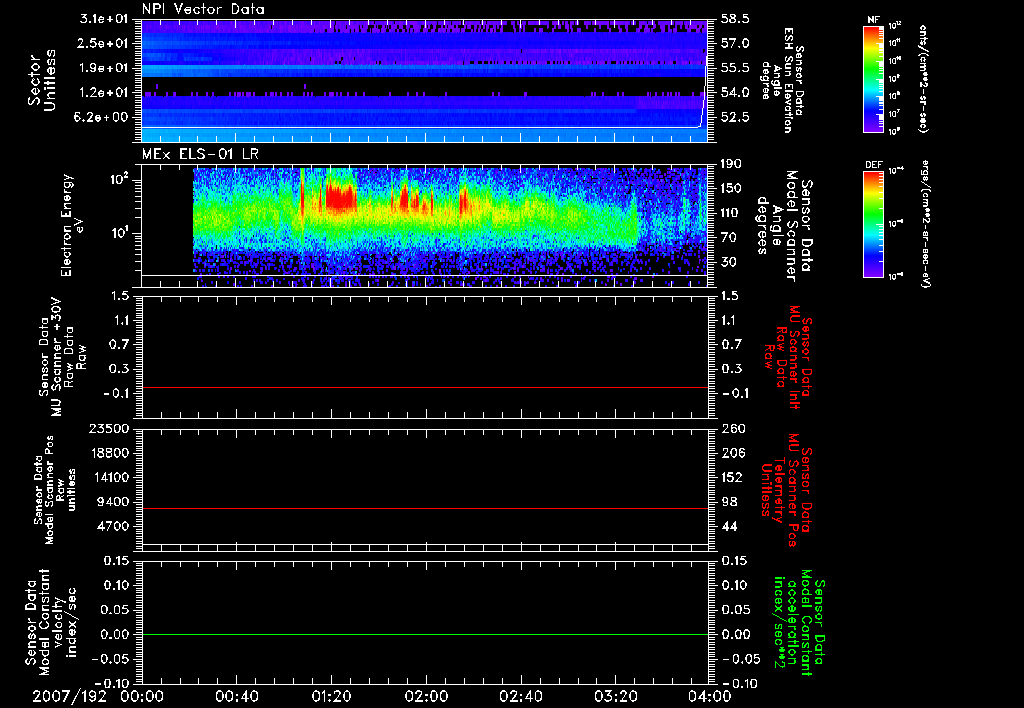Click the Model Scanner Pos Raw axis label
Screen dimensions: 1024x708
55,490
